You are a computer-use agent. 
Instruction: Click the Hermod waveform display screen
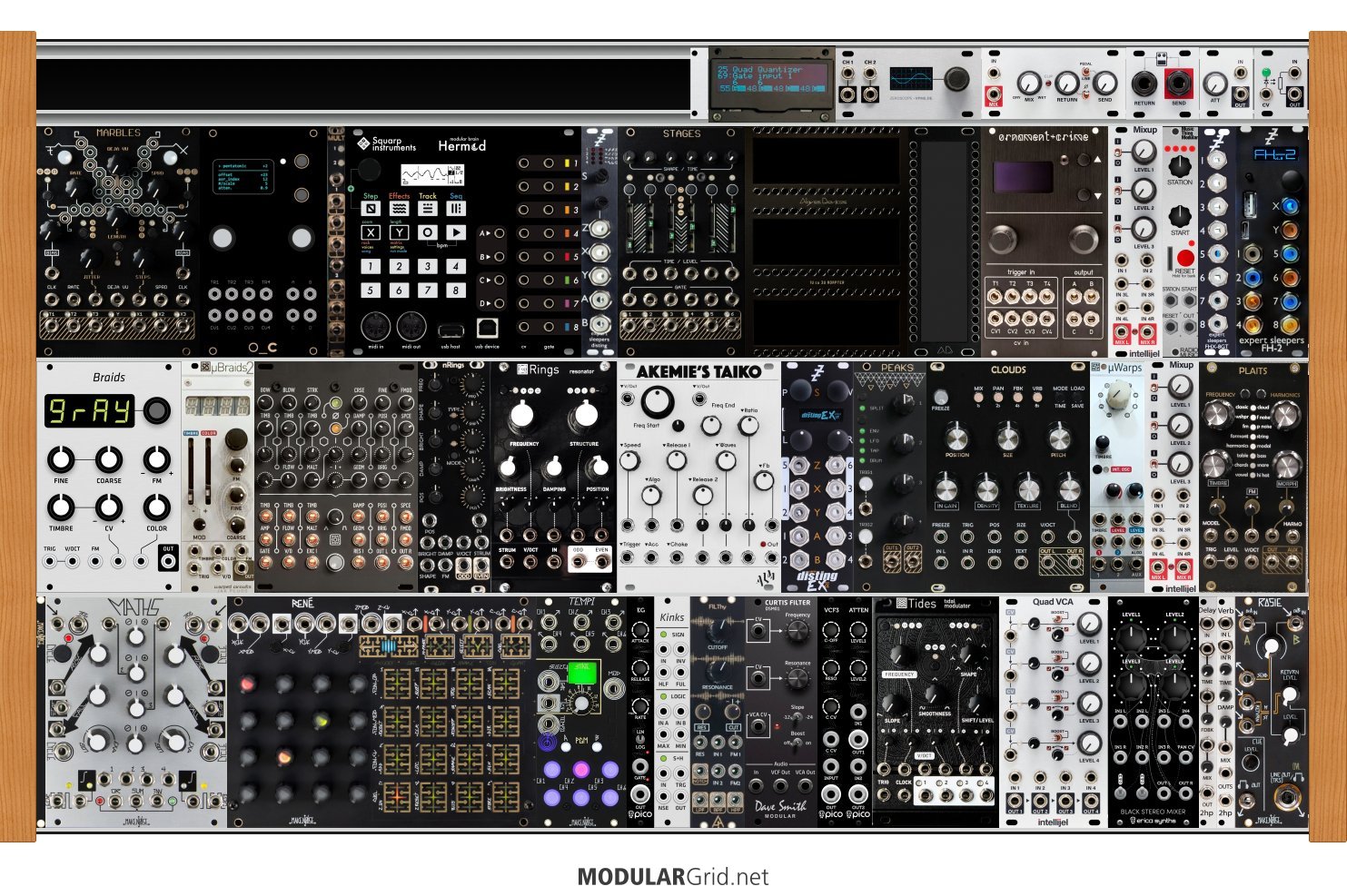pos(433,174)
